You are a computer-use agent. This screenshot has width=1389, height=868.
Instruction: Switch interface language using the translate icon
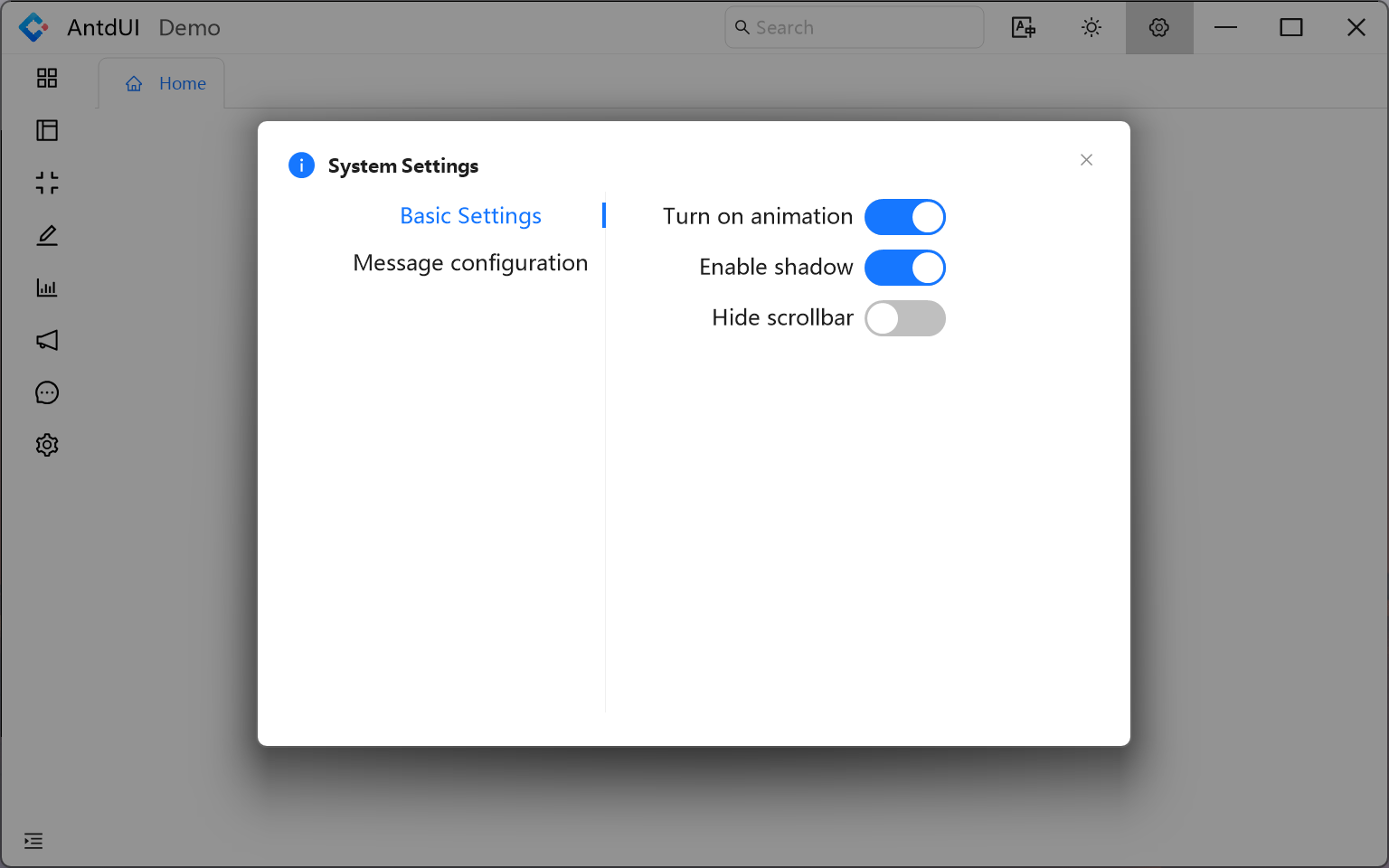point(1023,27)
